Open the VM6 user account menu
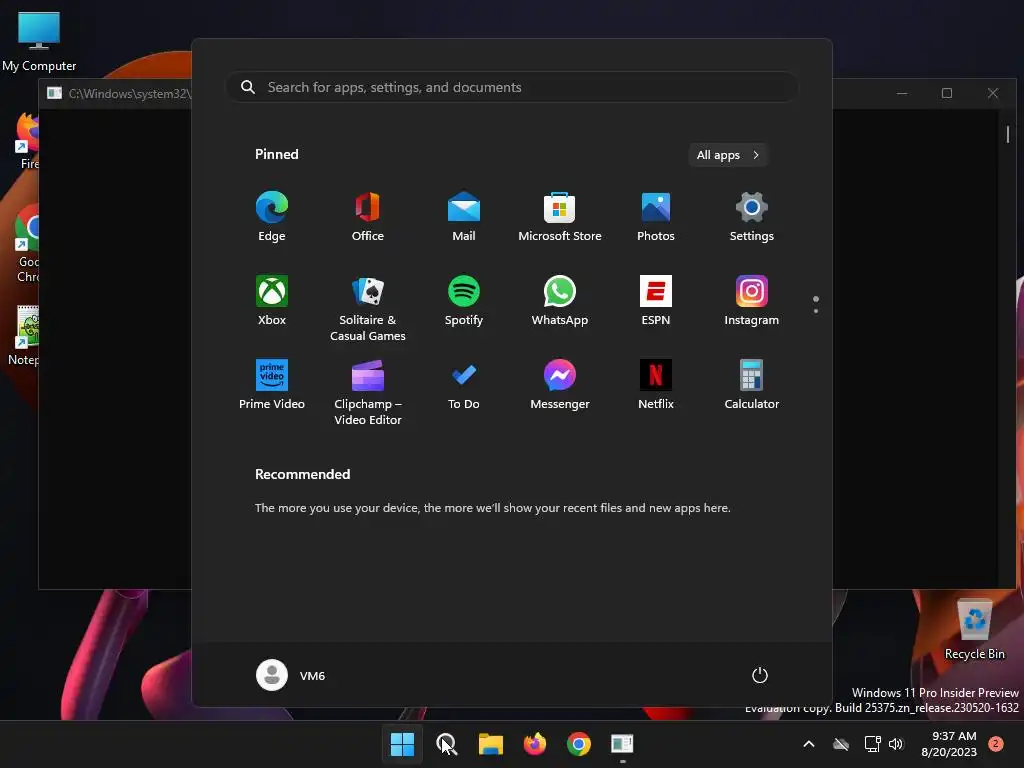Viewport: 1024px width, 768px height. pyautogui.click(x=291, y=675)
